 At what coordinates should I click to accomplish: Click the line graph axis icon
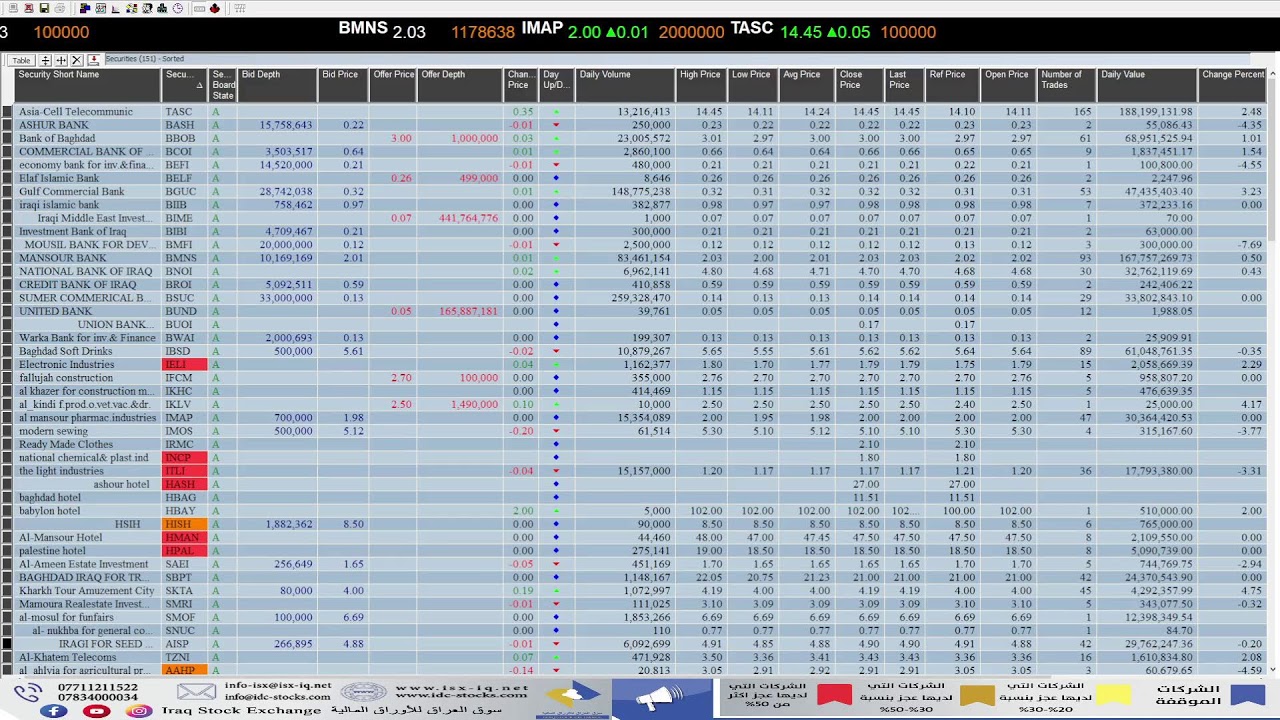click(x=116, y=9)
